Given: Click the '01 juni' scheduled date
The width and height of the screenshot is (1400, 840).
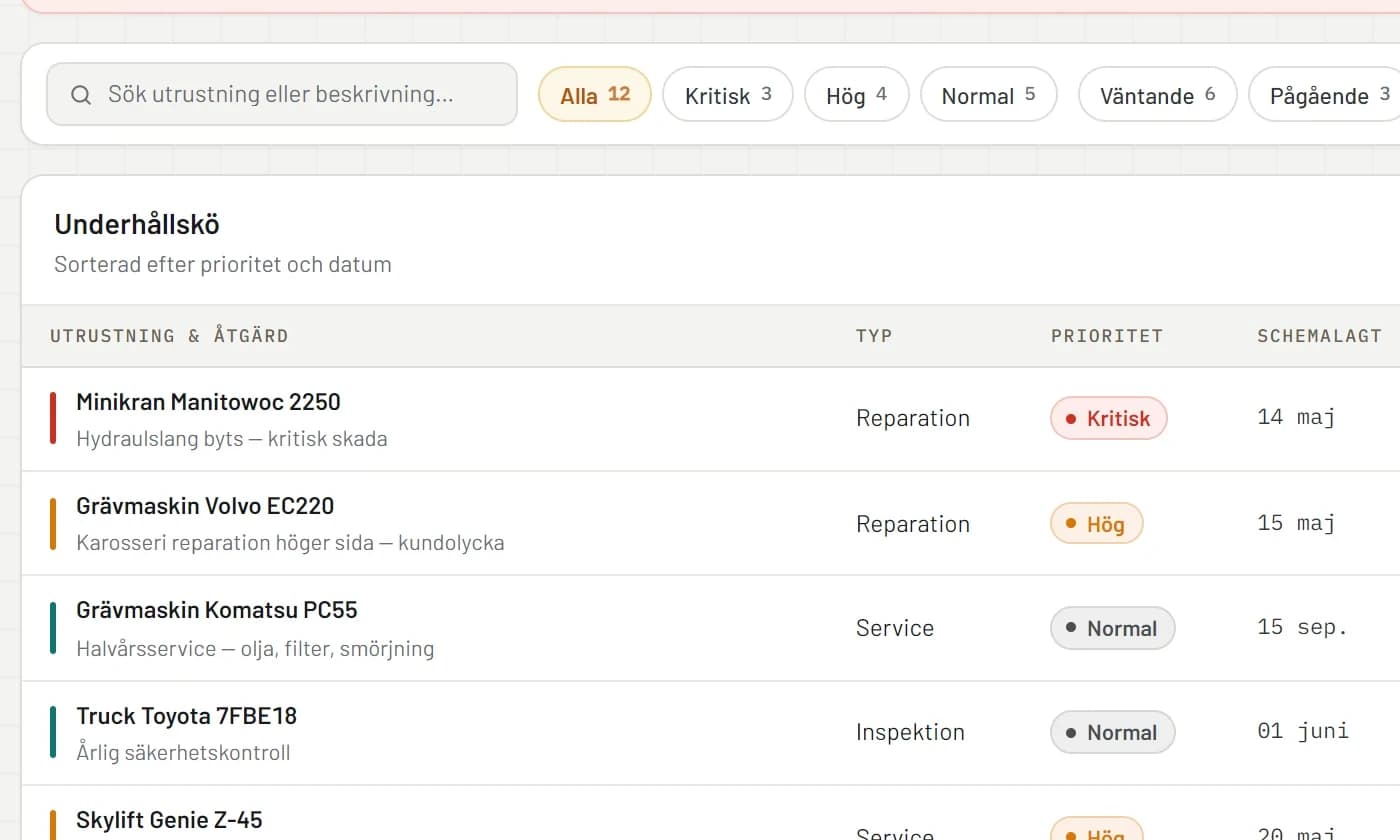Looking at the screenshot, I should click(x=1303, y=731).
